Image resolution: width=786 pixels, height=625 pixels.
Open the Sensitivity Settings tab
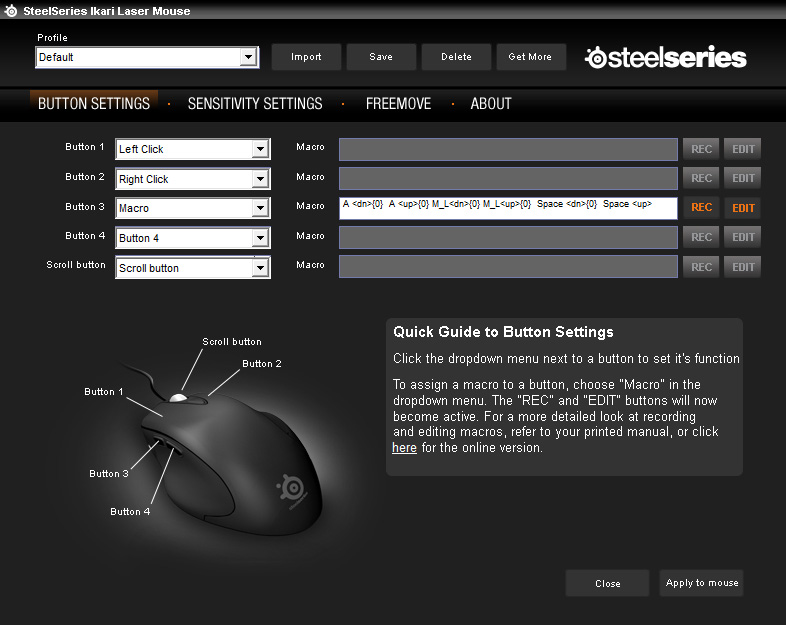point(255,104)
